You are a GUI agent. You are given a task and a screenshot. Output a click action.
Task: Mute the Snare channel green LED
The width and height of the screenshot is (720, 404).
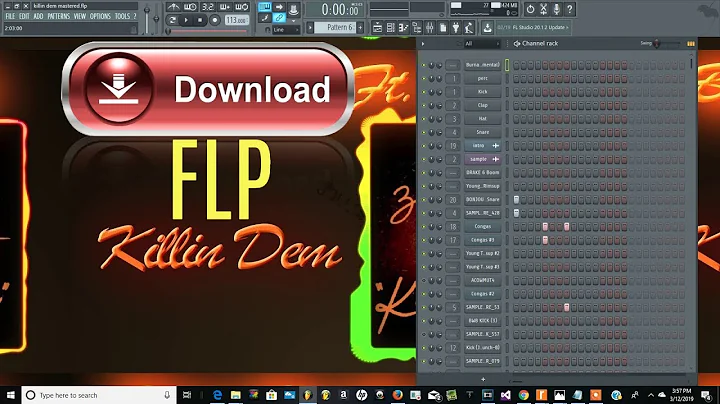[423, 132]
